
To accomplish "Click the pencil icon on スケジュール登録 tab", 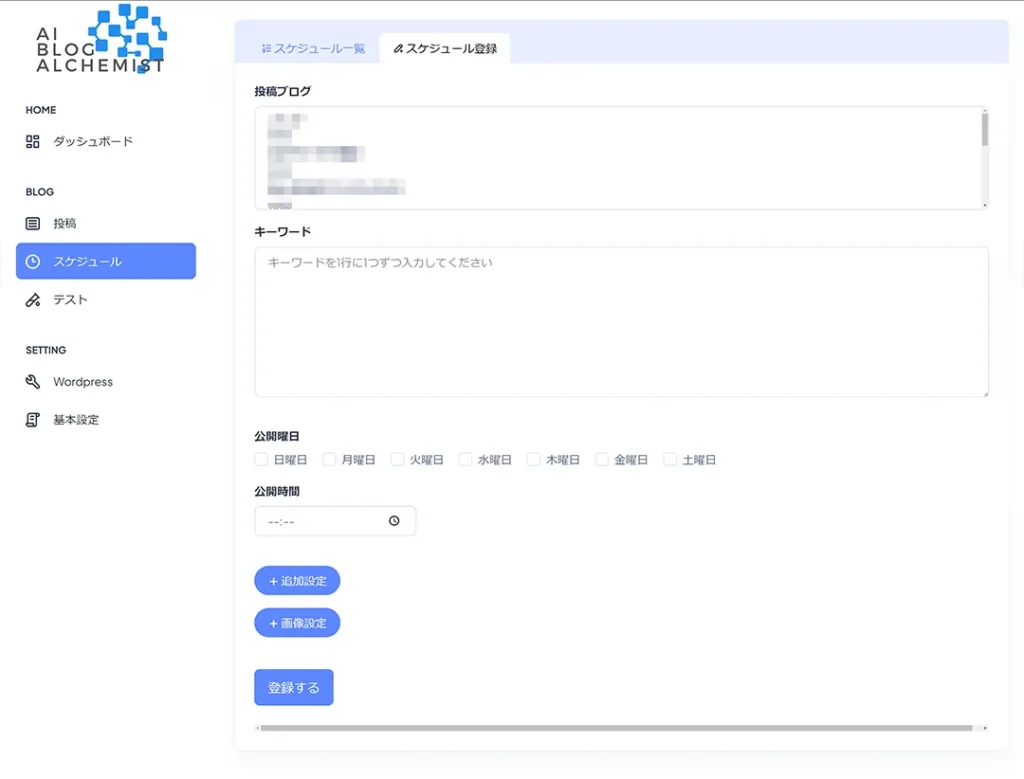I will (x=398, y=47).
